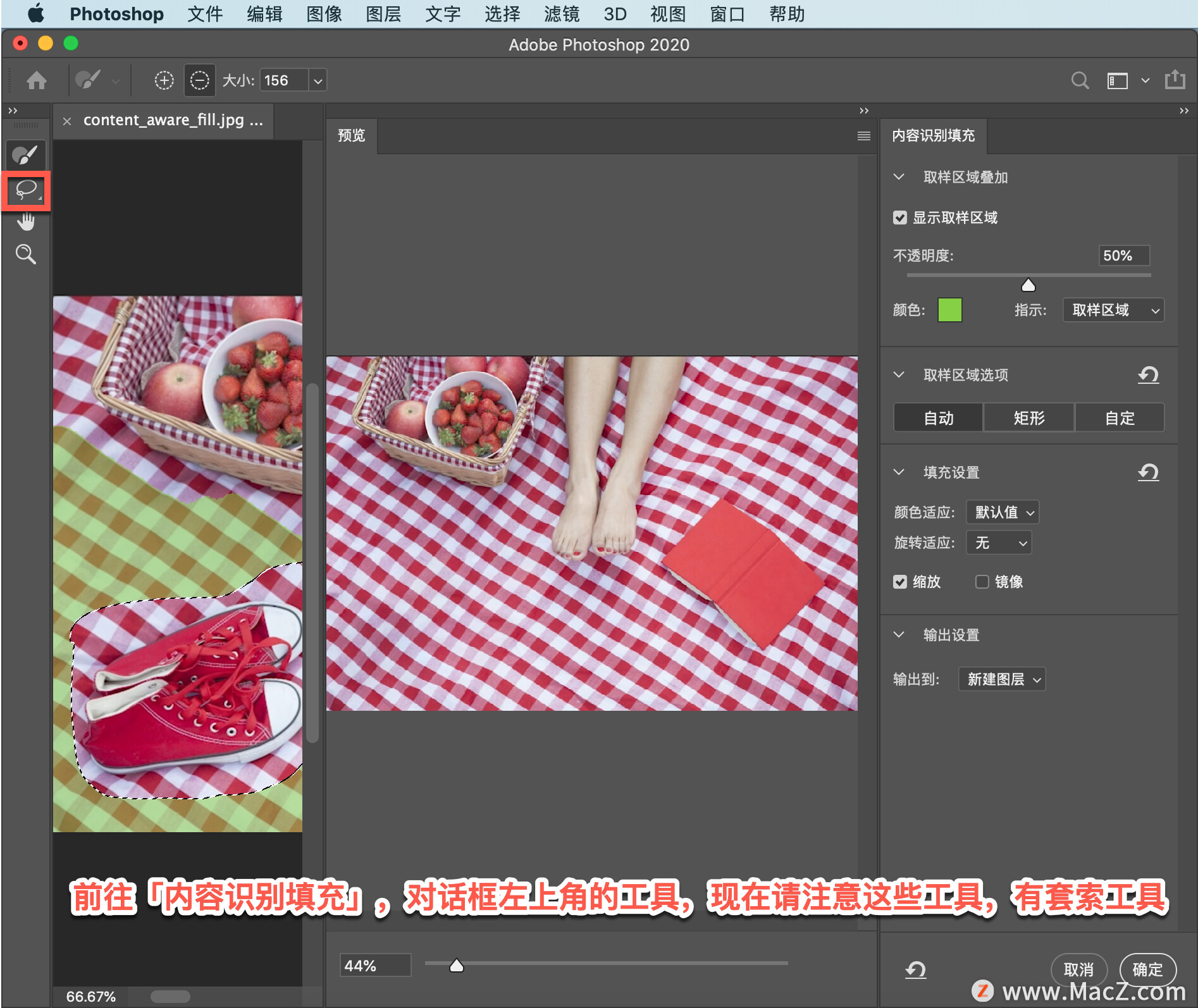Open the 输出到 dropdown showing 新建图层
The width and height of the screenshot is (1198, 1008).
pyautogui.click(x=1002, y=679)
